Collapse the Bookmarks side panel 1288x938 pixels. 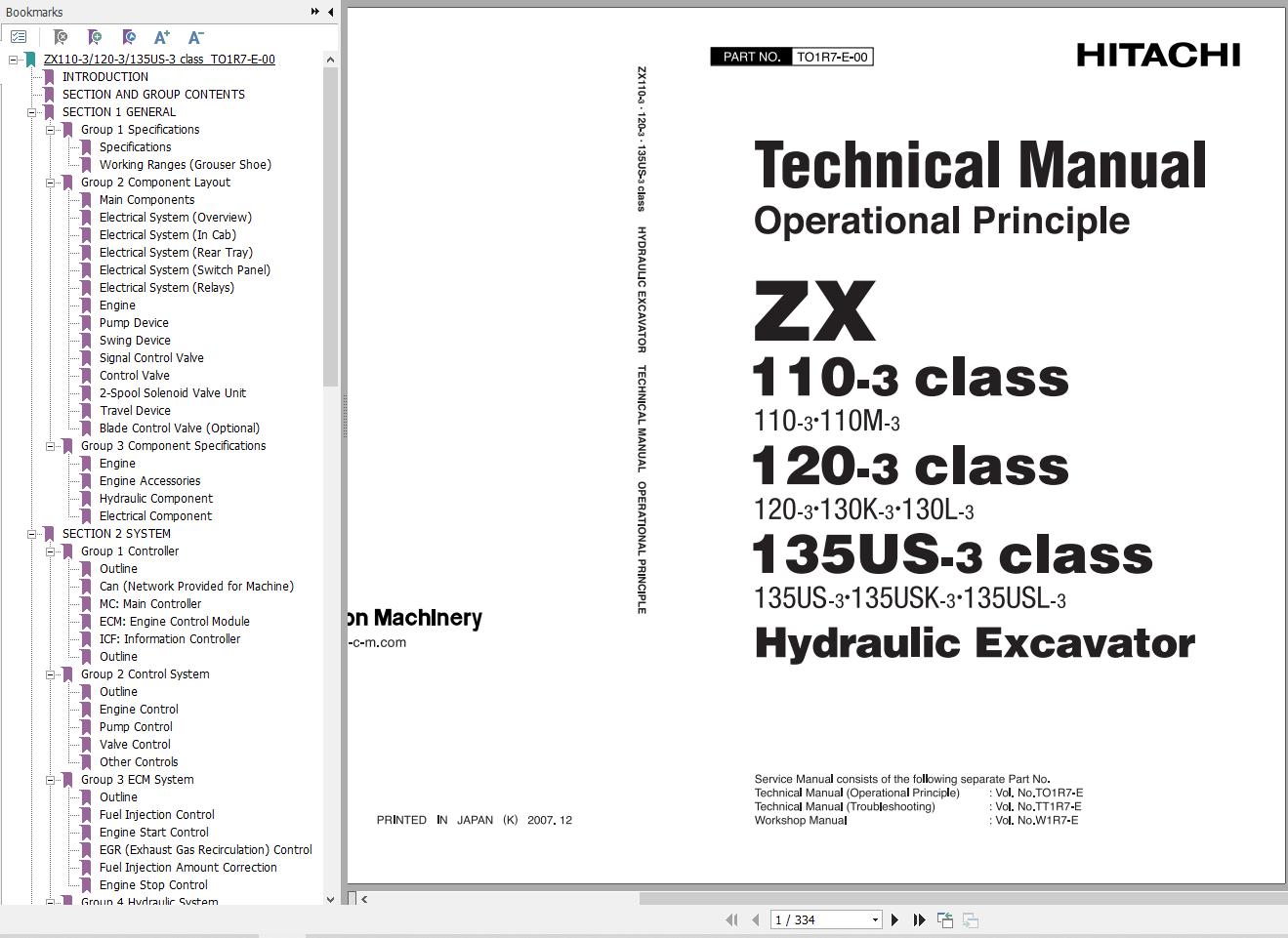(330, 12)
